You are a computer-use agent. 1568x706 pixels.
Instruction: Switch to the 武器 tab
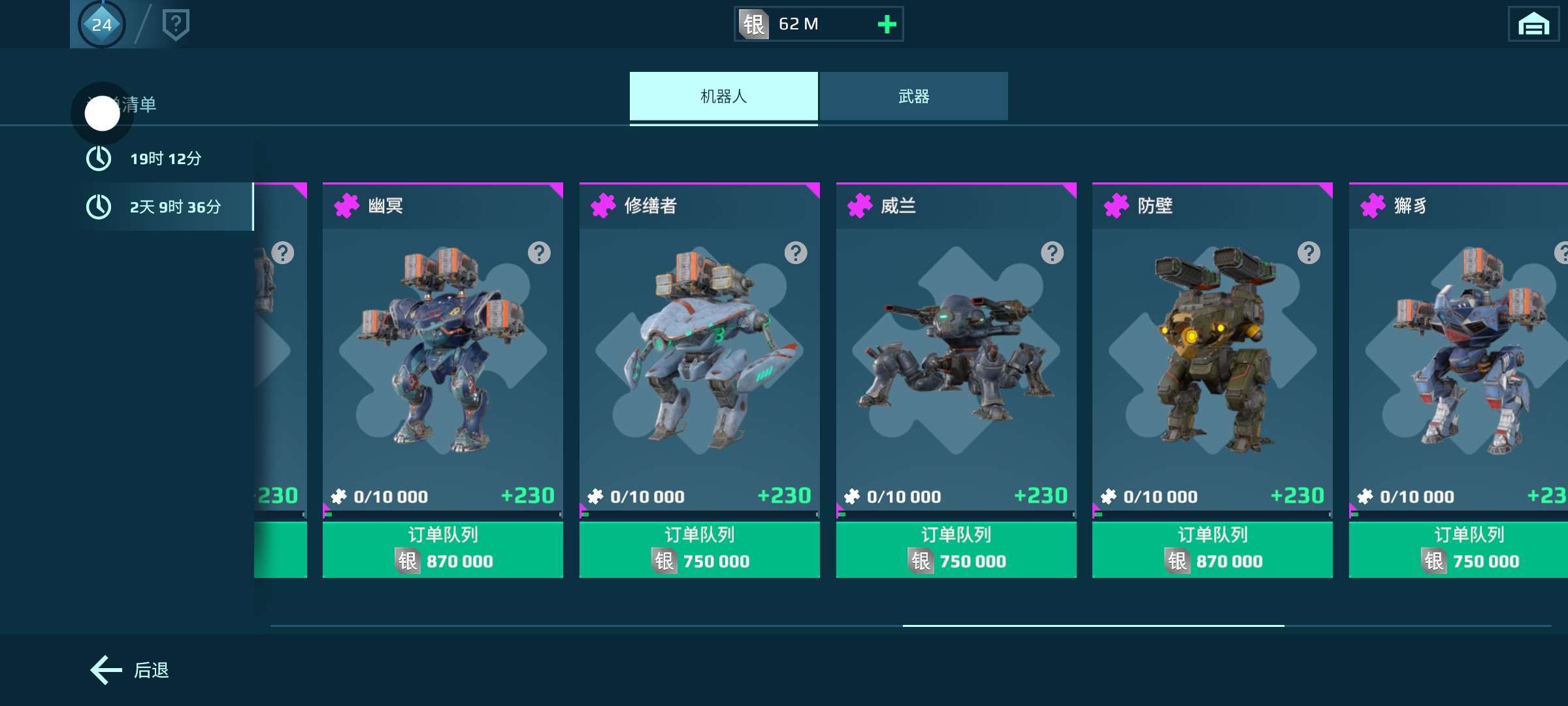click(913, 96)
